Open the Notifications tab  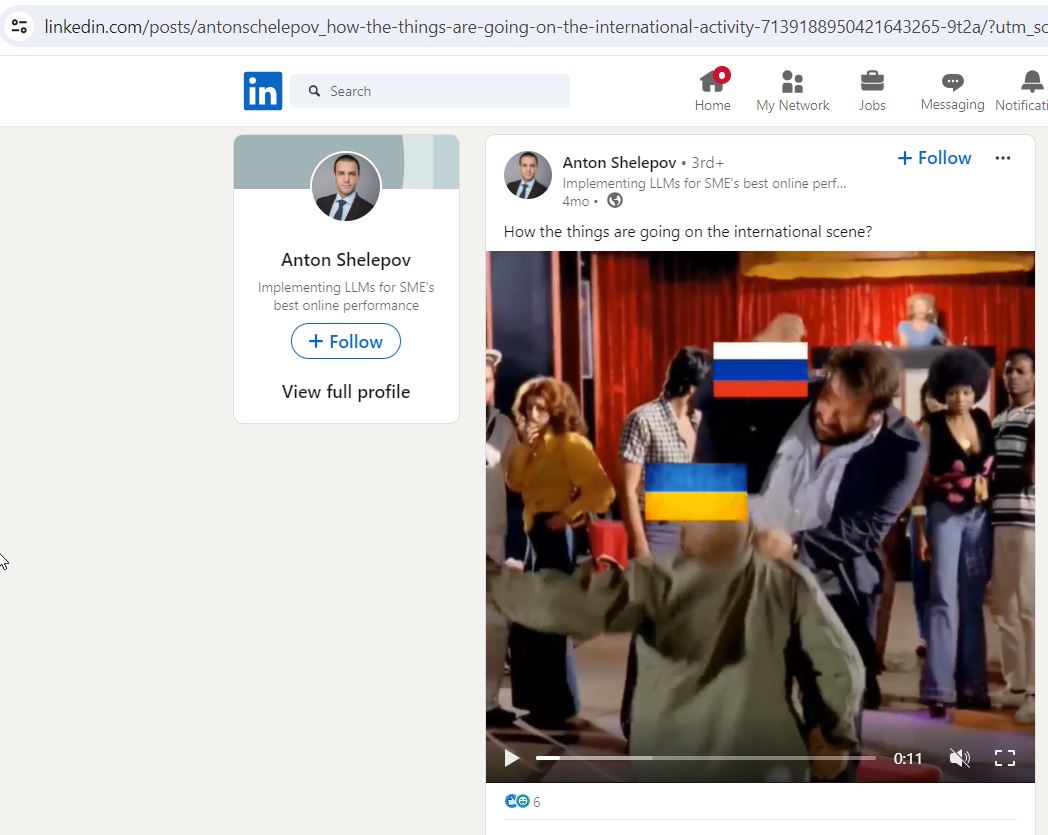point(1021,91)
